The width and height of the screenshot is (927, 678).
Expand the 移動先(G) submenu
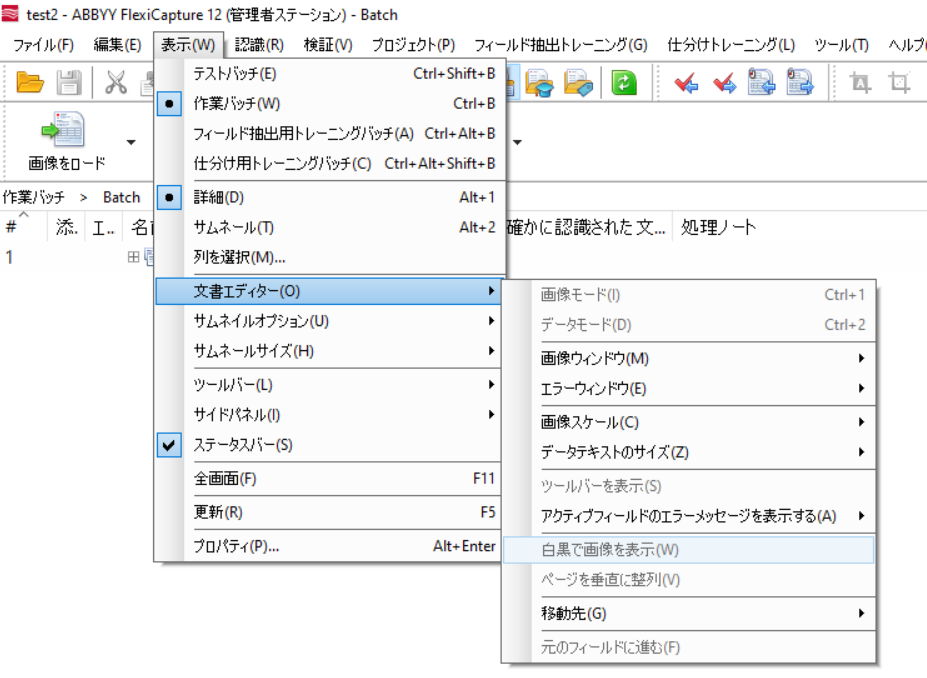pos(689,614)
